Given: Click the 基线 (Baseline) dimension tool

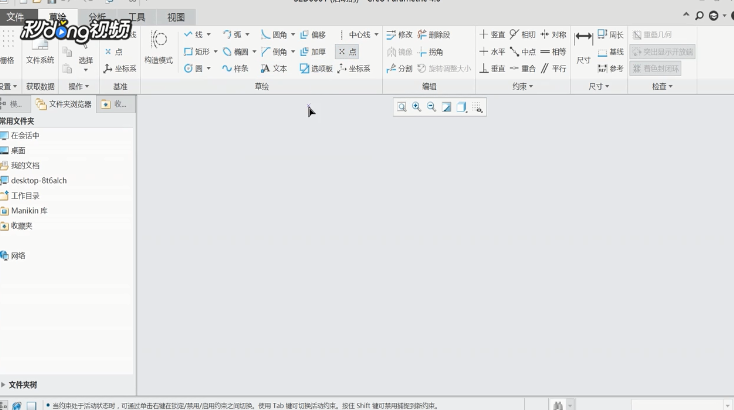Looking at the screenshot, I should click(x=611, y=51).
